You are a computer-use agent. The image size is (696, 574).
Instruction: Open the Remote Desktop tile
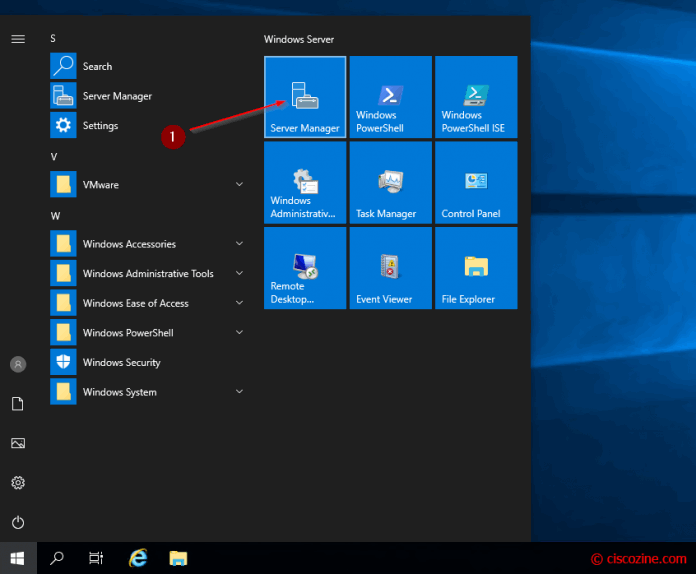tap(305, 268)
